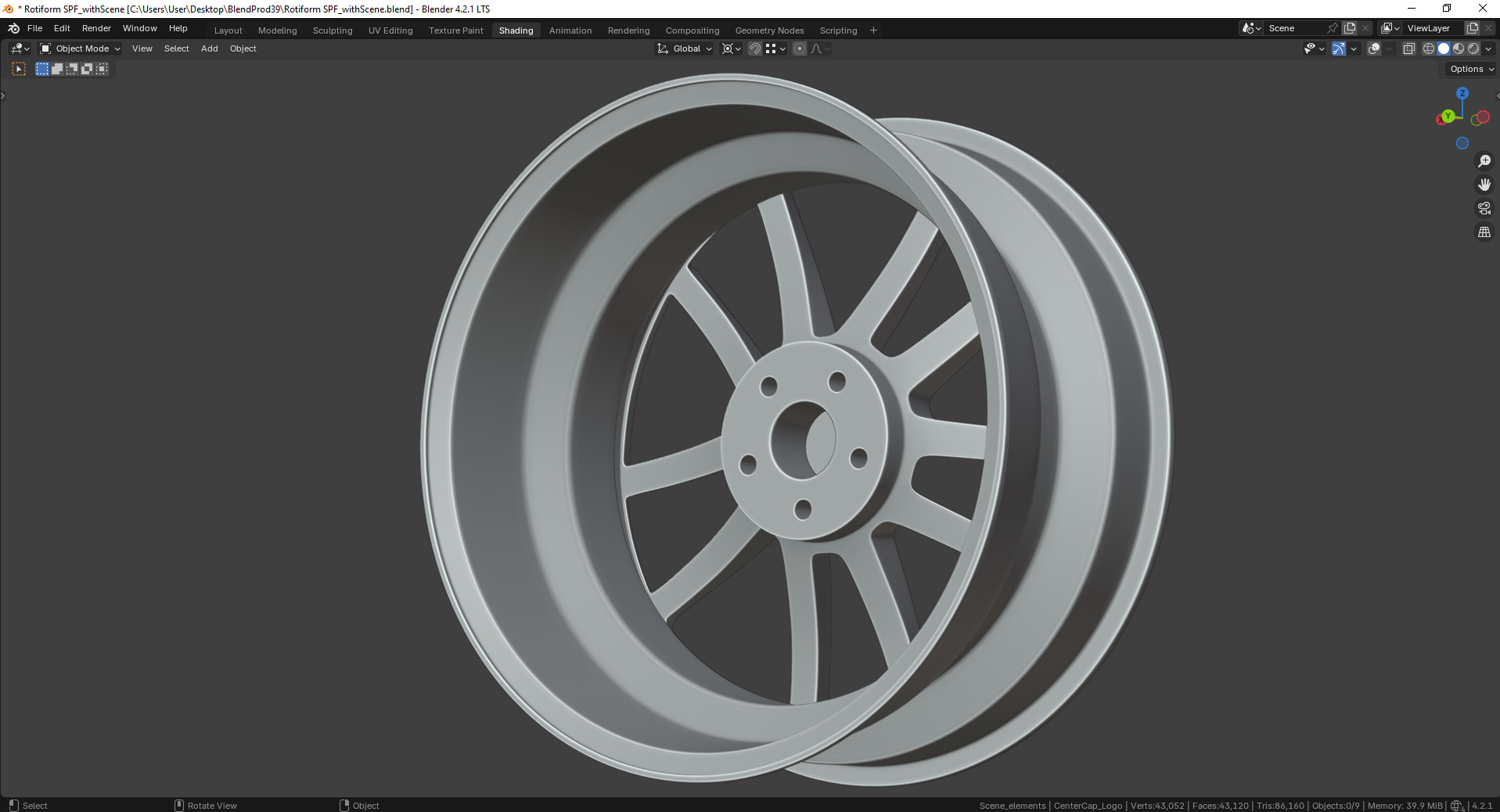The width and height of the screenshot is (1500, 812).
Task: Select the Tweak select tool icon
Action: 19,69
